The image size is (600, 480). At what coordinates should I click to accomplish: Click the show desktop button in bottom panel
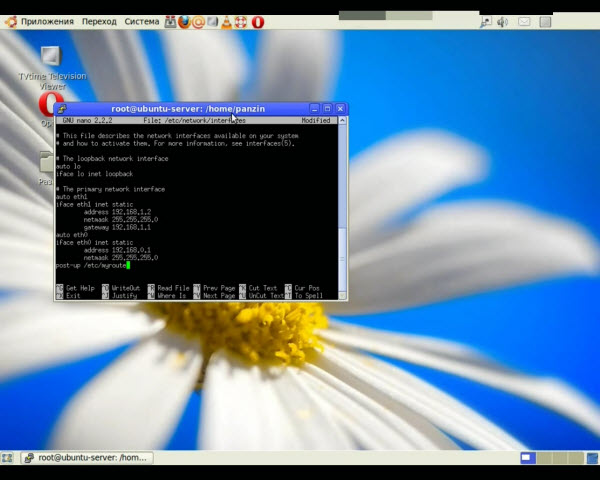point(9,458)
